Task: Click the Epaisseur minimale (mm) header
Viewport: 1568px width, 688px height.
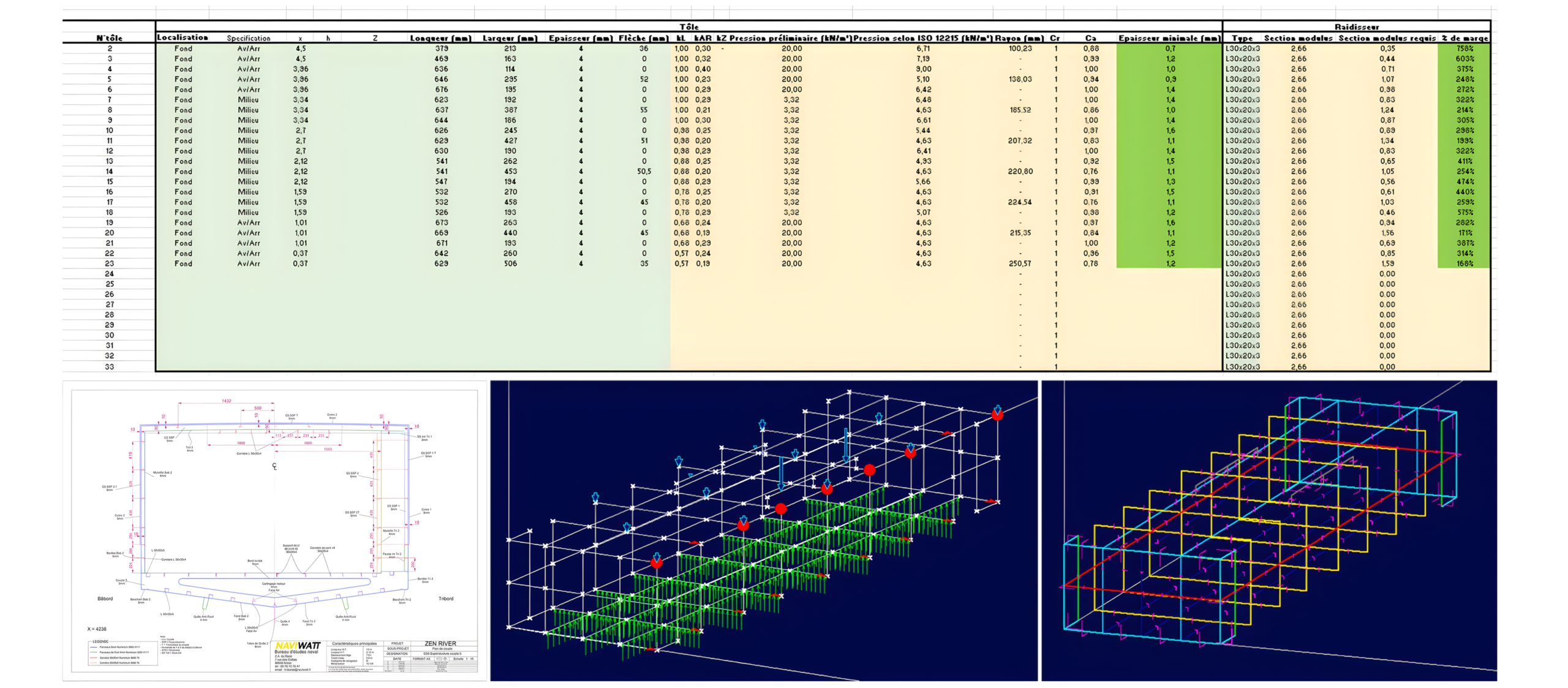Action: point(1169,38)
